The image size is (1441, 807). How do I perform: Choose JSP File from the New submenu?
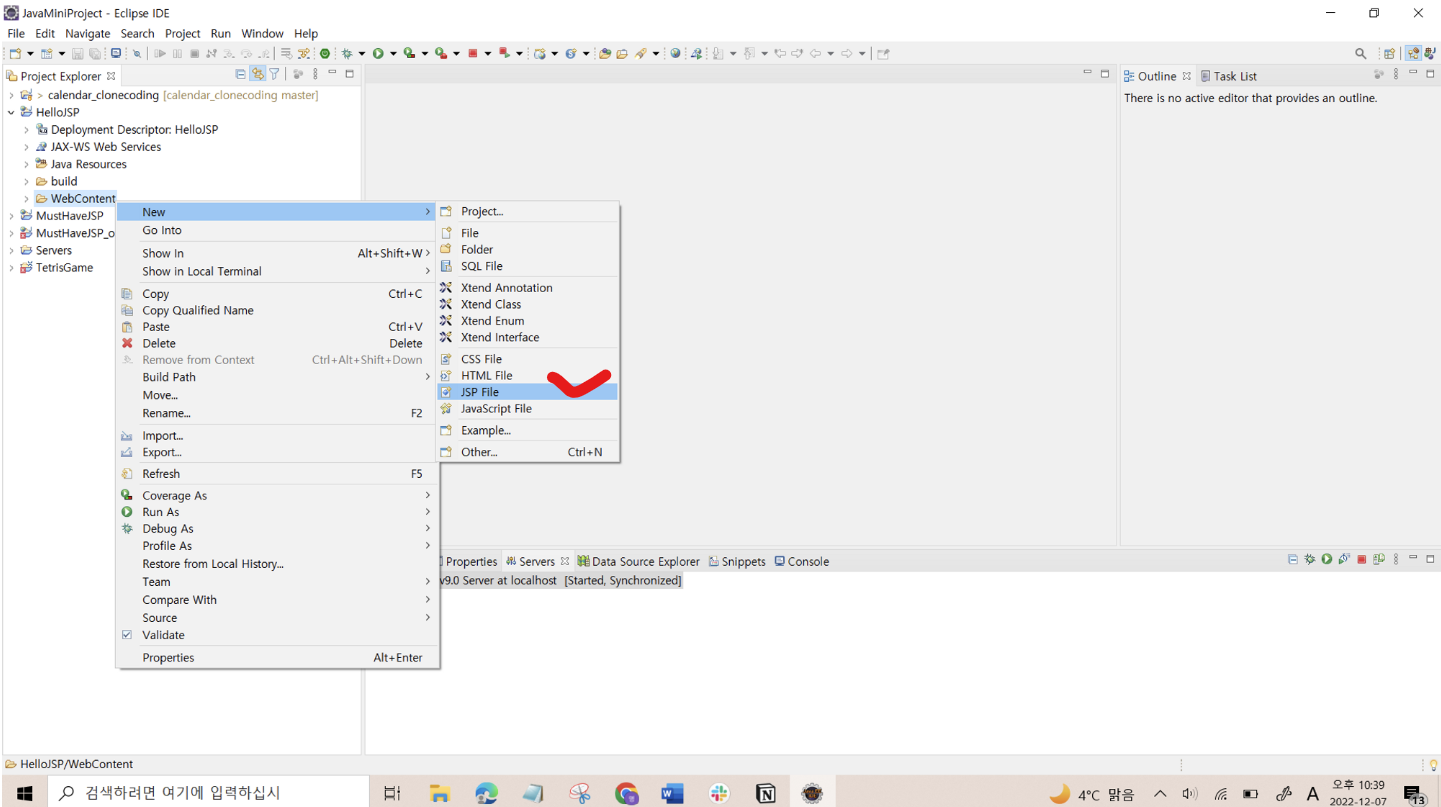point(528,392)
